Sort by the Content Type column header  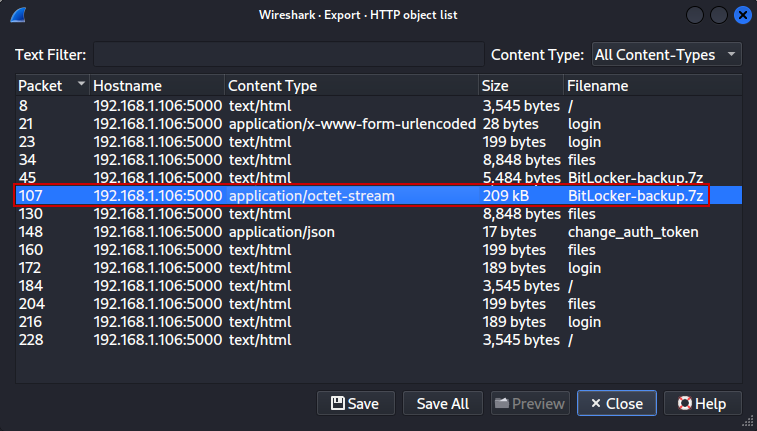click(350, 85)
